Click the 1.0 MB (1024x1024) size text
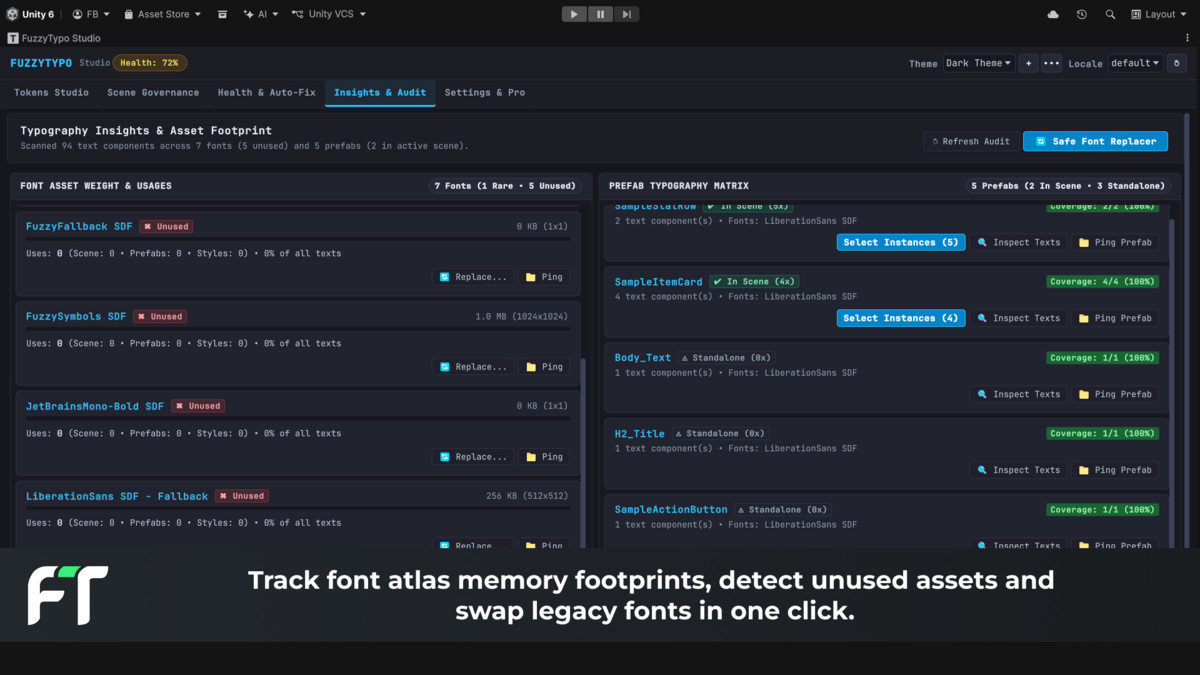Viewport: 1200px width, 675px height. [521, 316]
